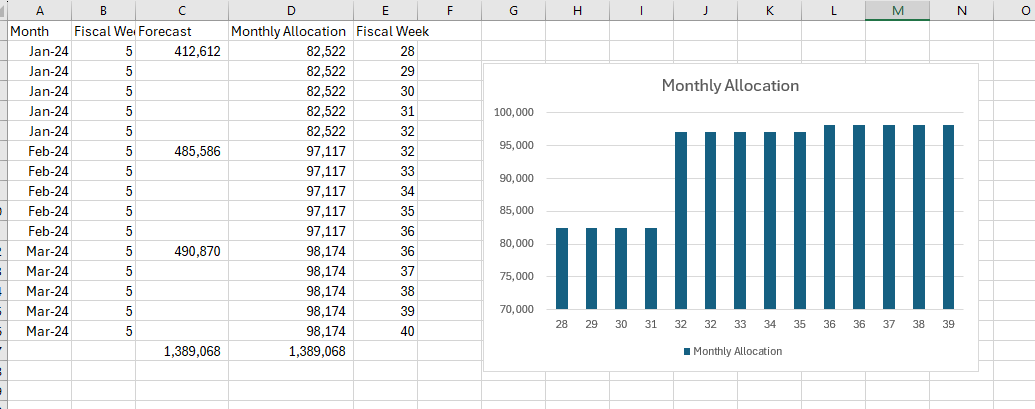Click the 75,000 label on chart axis

pyautogui.click(x=516, y=276)
